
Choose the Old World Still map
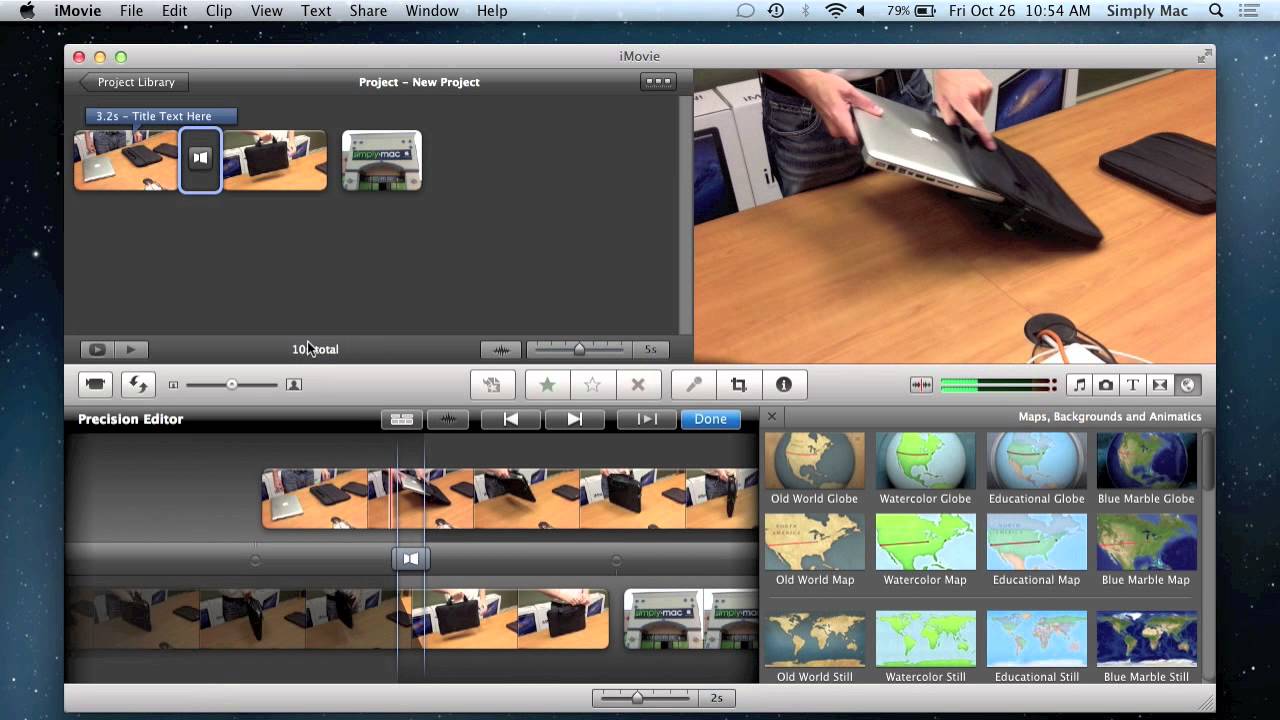[814, 638]
